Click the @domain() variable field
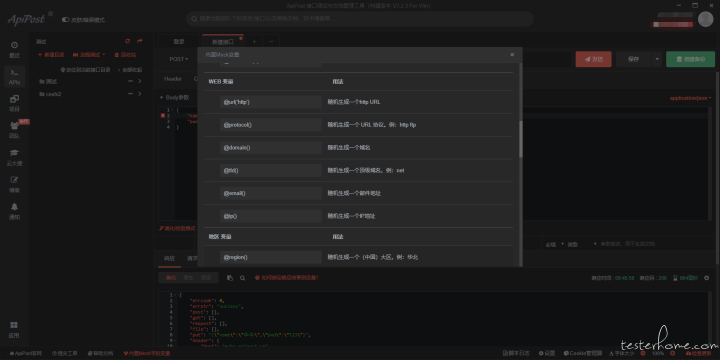720x360 pixels. pyautogui.click(x=271, y=148)
